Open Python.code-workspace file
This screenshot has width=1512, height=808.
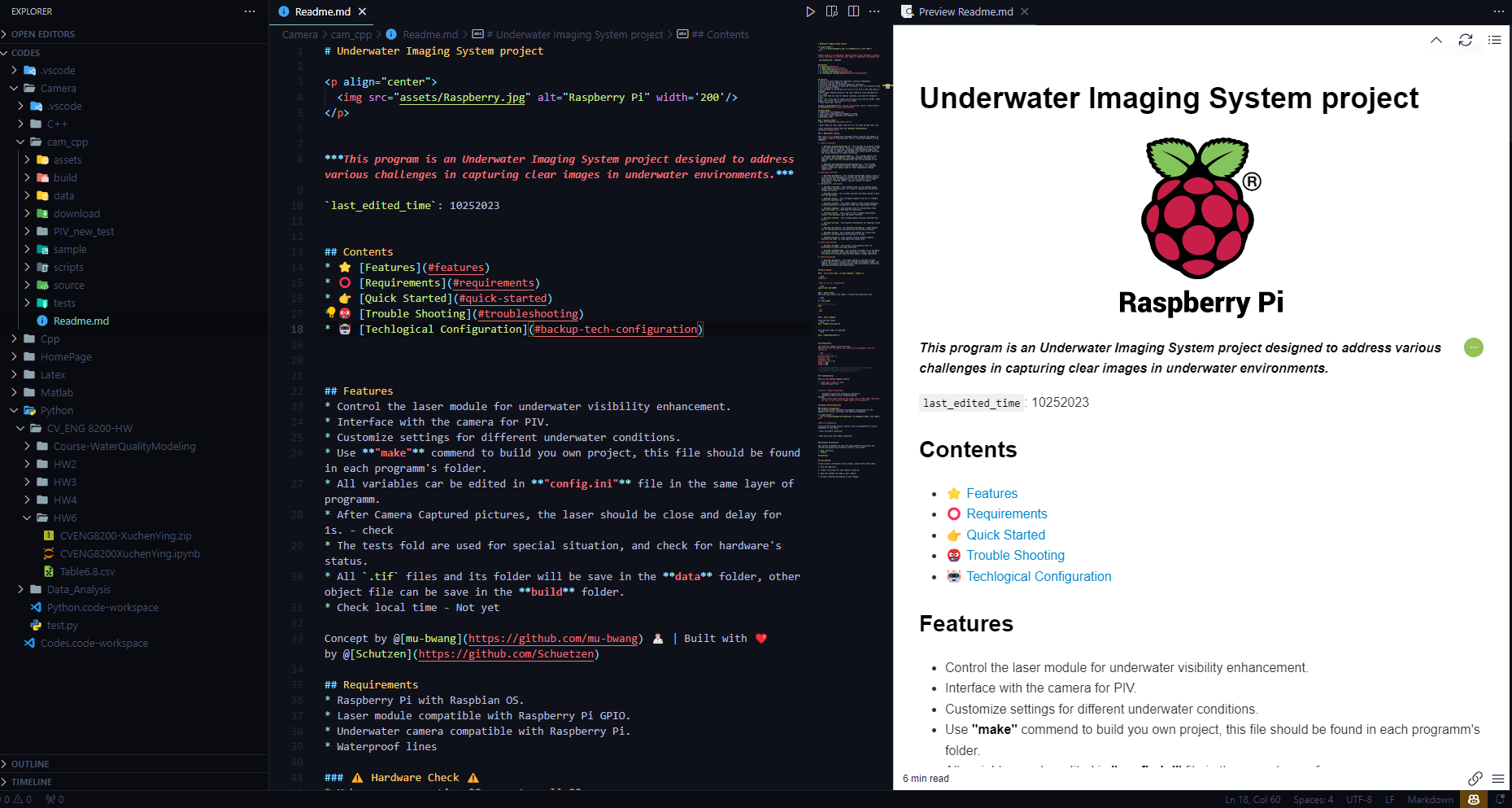[102, 607]
